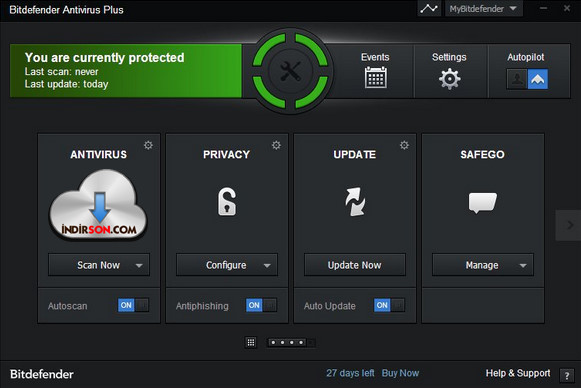The width and height of the screenshot is (581, 388).
Task: Expand the Configure dropdown arrow
Action: (267, 265)
